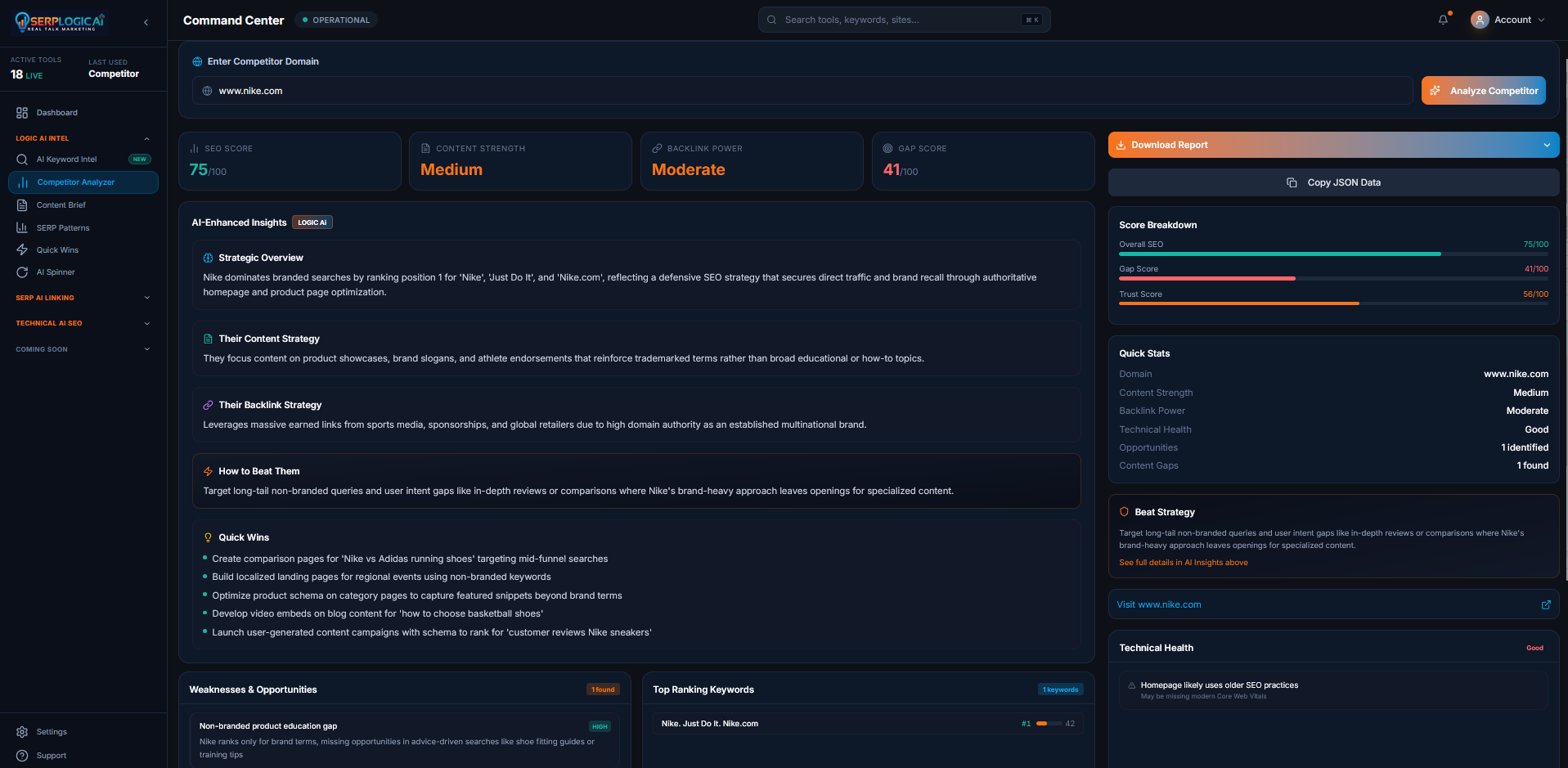Click the Analyze Competitor button
Screen dimensions: 1568x768
(1484, 91)
